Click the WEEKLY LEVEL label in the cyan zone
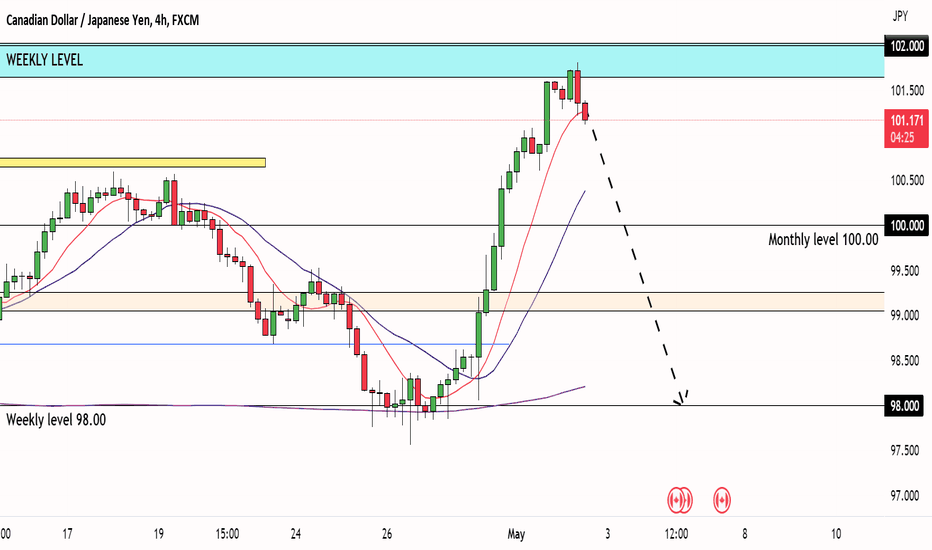932x550 pixels. tap(45, 60)
